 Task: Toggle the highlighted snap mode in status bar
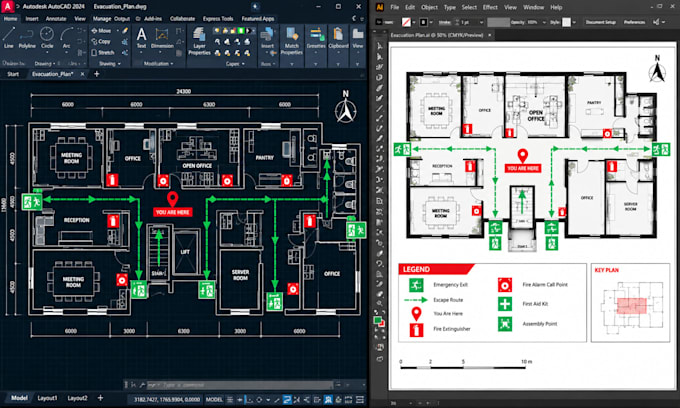pyautogui.click(x=287, y=399)
